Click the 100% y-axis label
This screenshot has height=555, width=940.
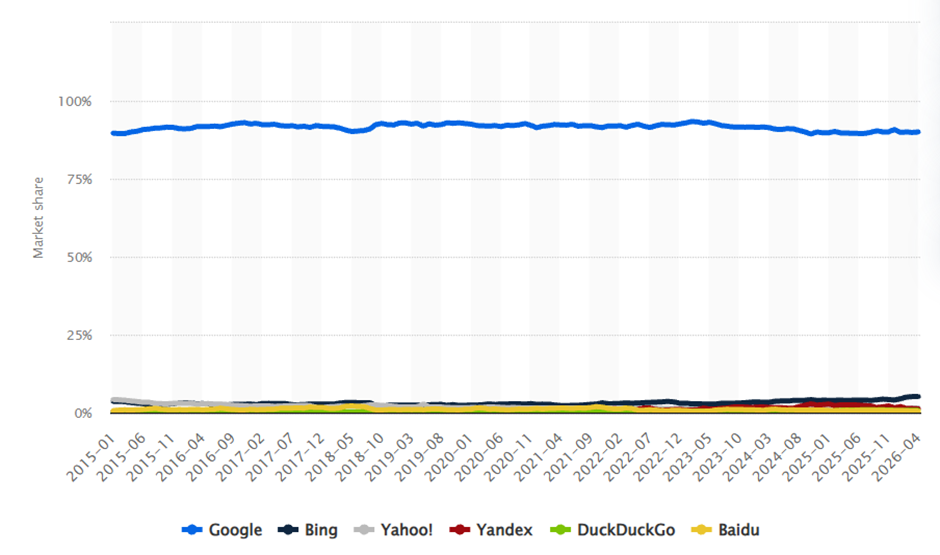[x=75, y=101]
